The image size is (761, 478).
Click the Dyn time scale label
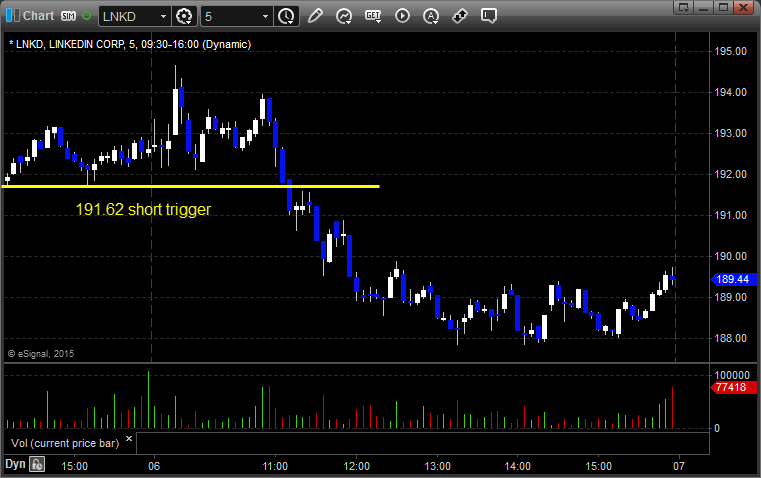15,464
